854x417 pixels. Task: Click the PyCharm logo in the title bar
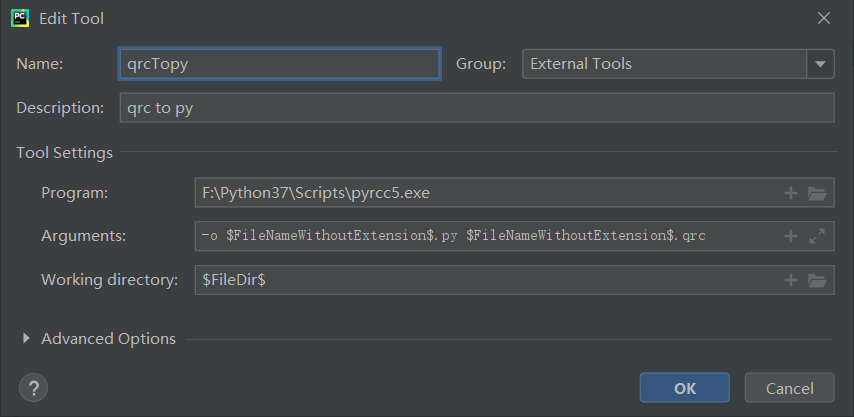pos(20,18)
